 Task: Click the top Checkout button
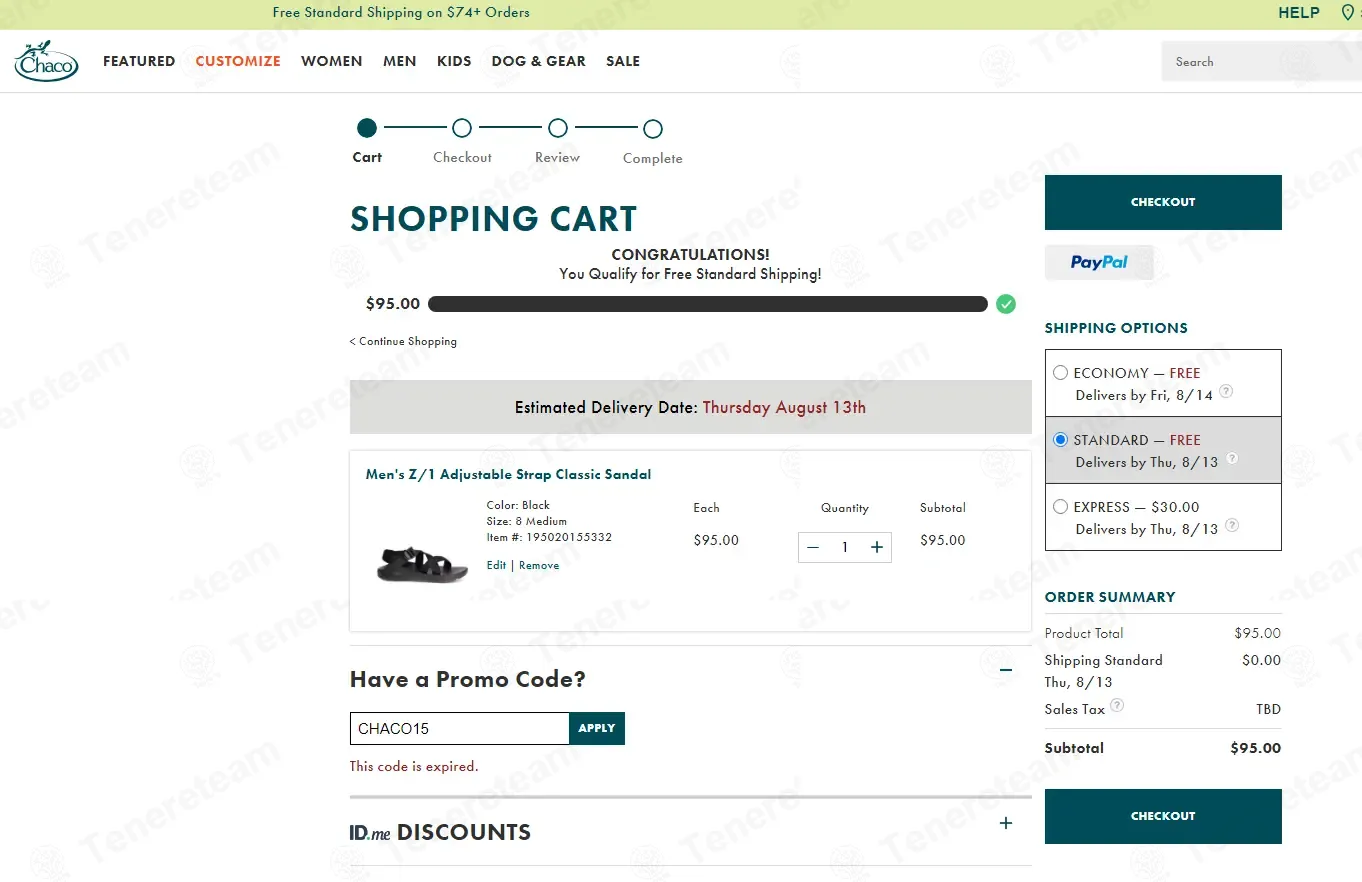click(x=1163, y=202)
